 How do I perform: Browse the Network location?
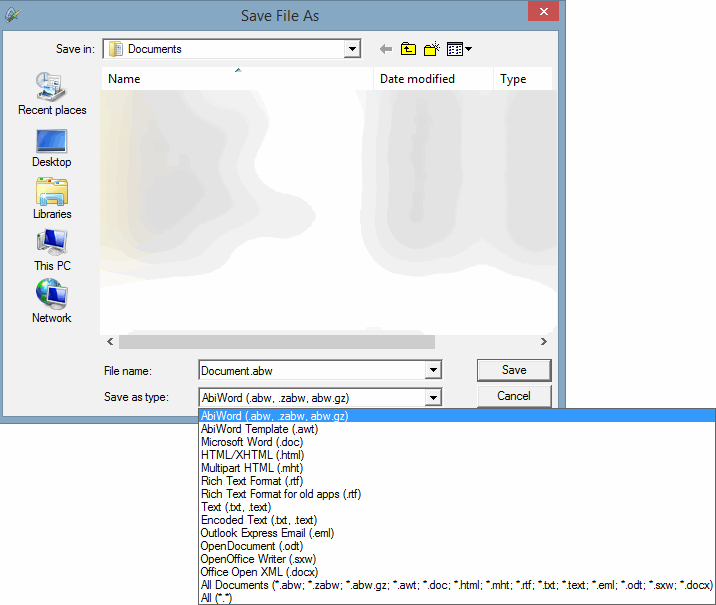52,302
